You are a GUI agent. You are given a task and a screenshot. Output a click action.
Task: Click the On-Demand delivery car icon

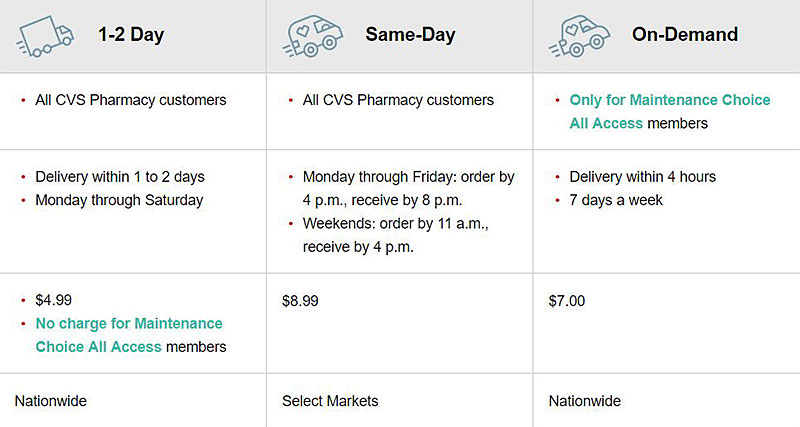(x=579, y=35)
